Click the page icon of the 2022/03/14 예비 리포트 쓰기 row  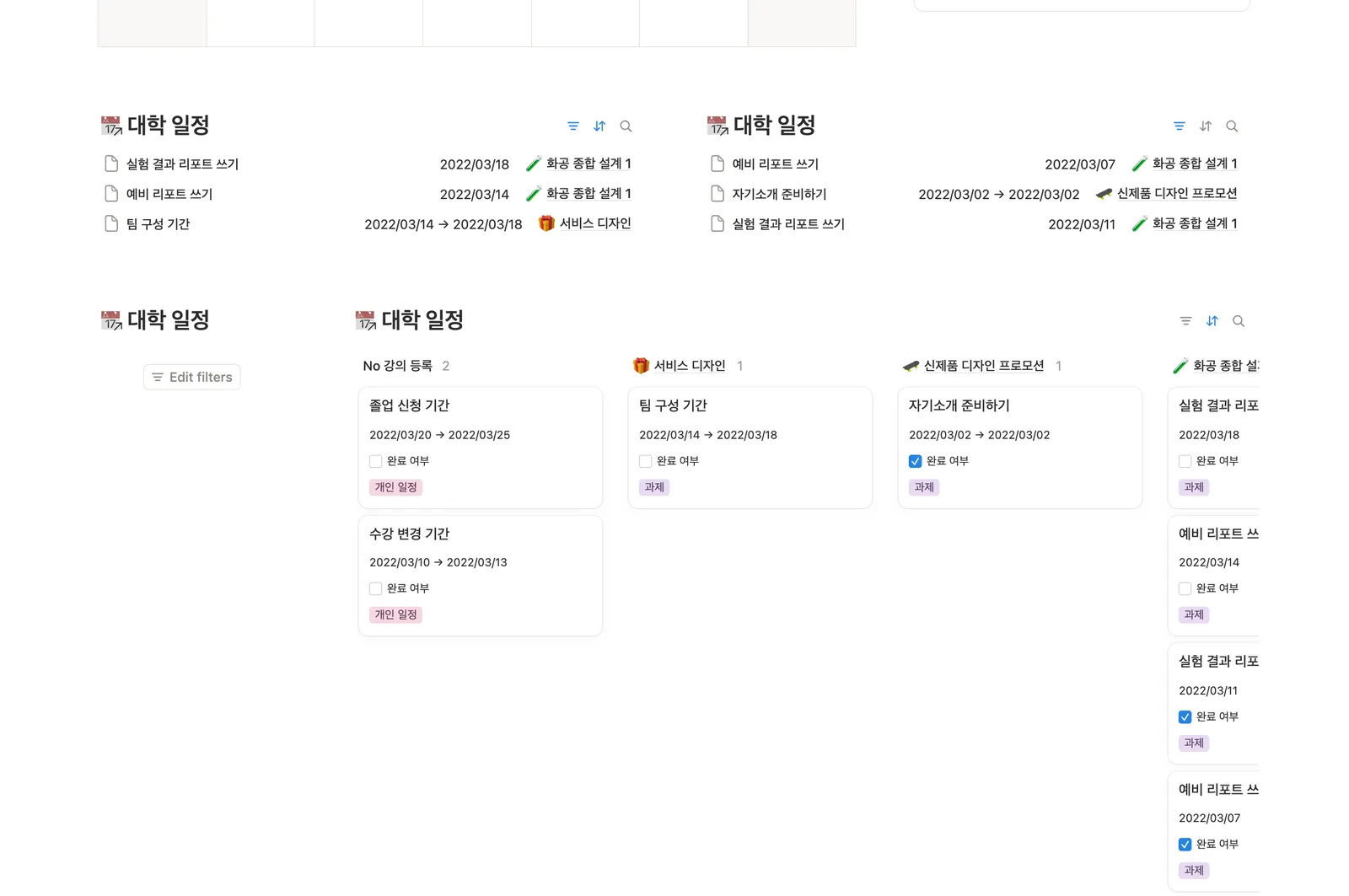coord(111,194)
